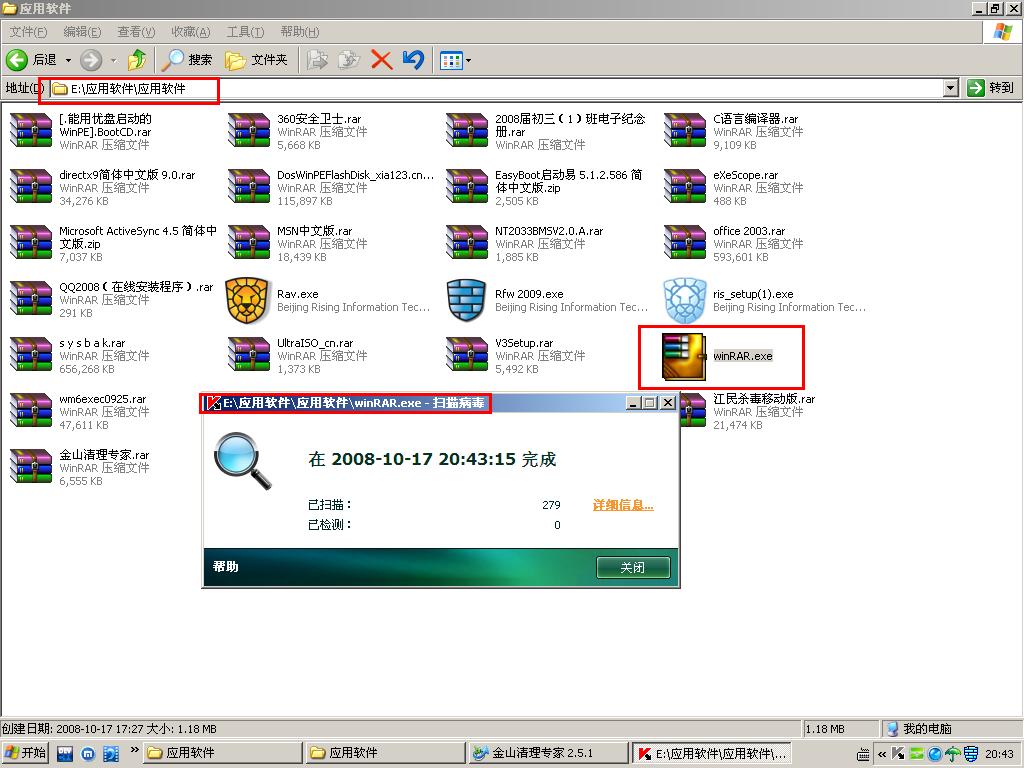Viewport: 1024px width, 768px height.
Task: Select the office 2003.rar archive icon
Action: coord(685,242)
